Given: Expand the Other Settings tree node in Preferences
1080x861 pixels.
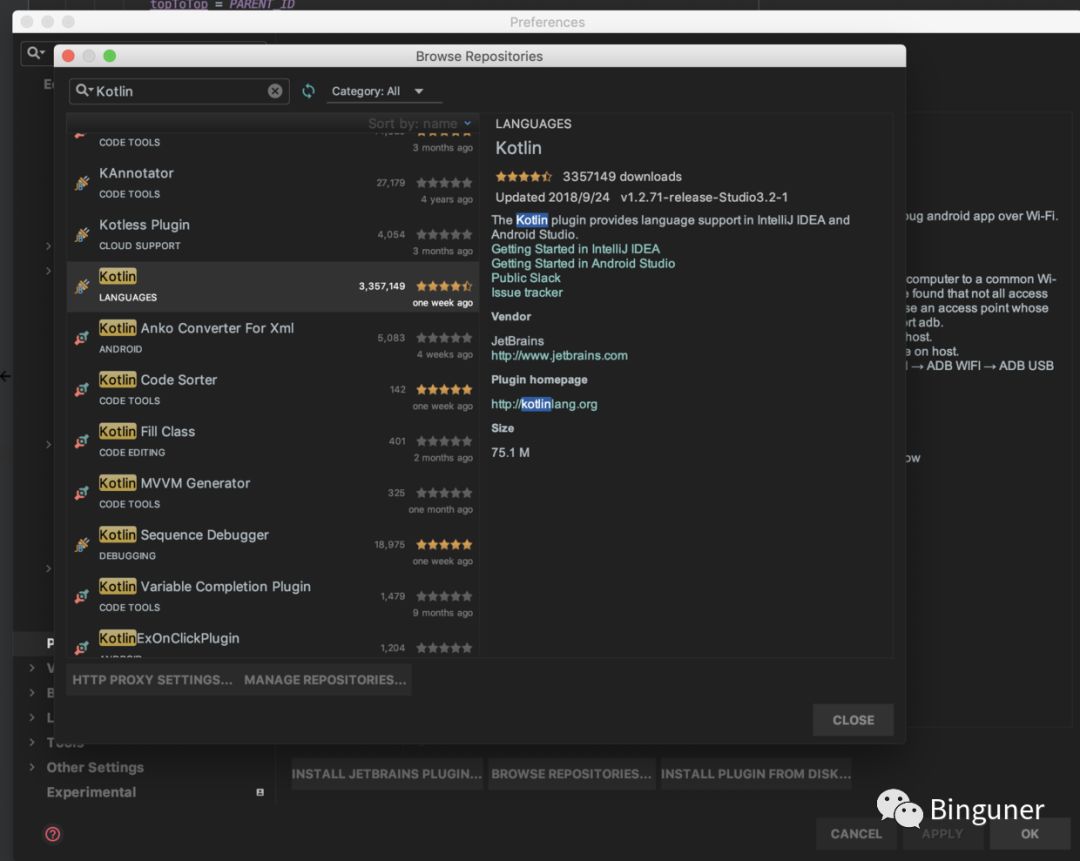Looking at the screenshot, I should point(32,767).
